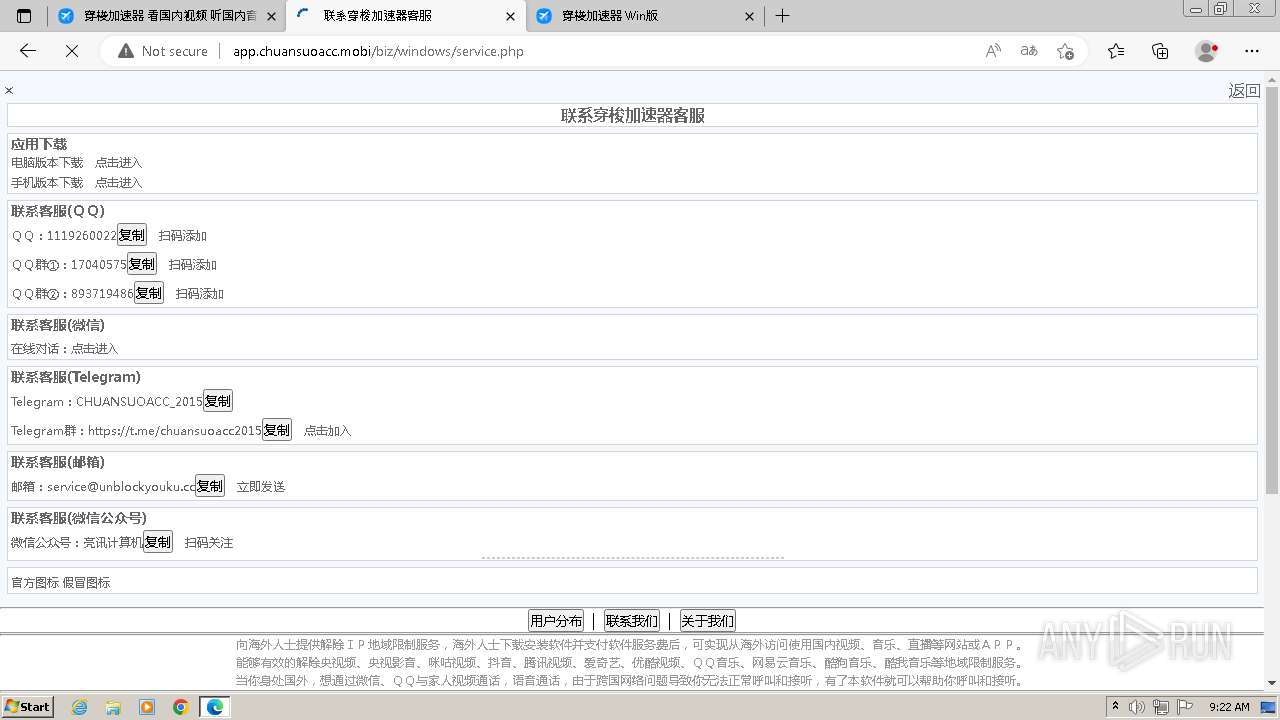Copy the QQ number 1119260022
The height and width of the screenshot is (720, 1280).
tap(132, 235)
